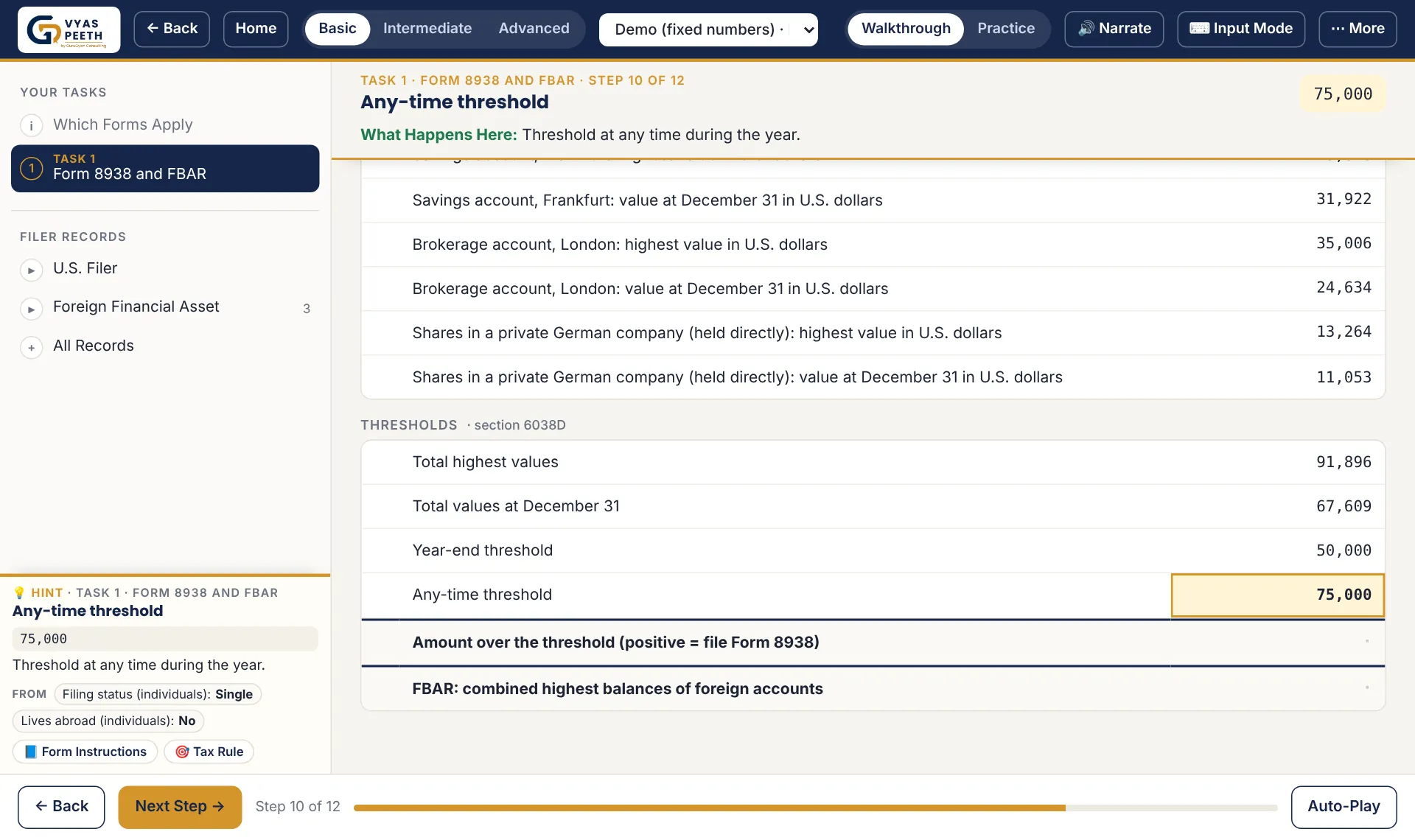Screen dimensions: 1415x840
Task: Click Brokerage London December 31 value 24,634
Action: point(1344,287)
